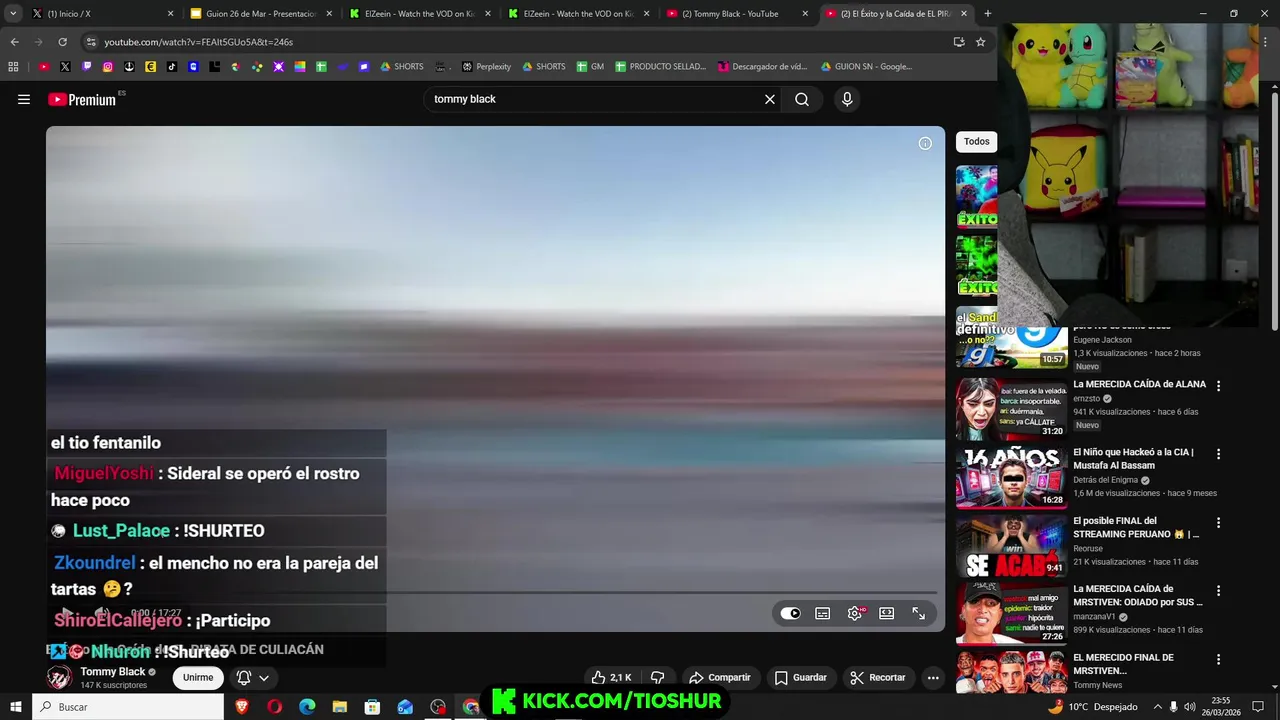Switch to 'Guion 26 de Mar' presentation tab

[261, 14]
